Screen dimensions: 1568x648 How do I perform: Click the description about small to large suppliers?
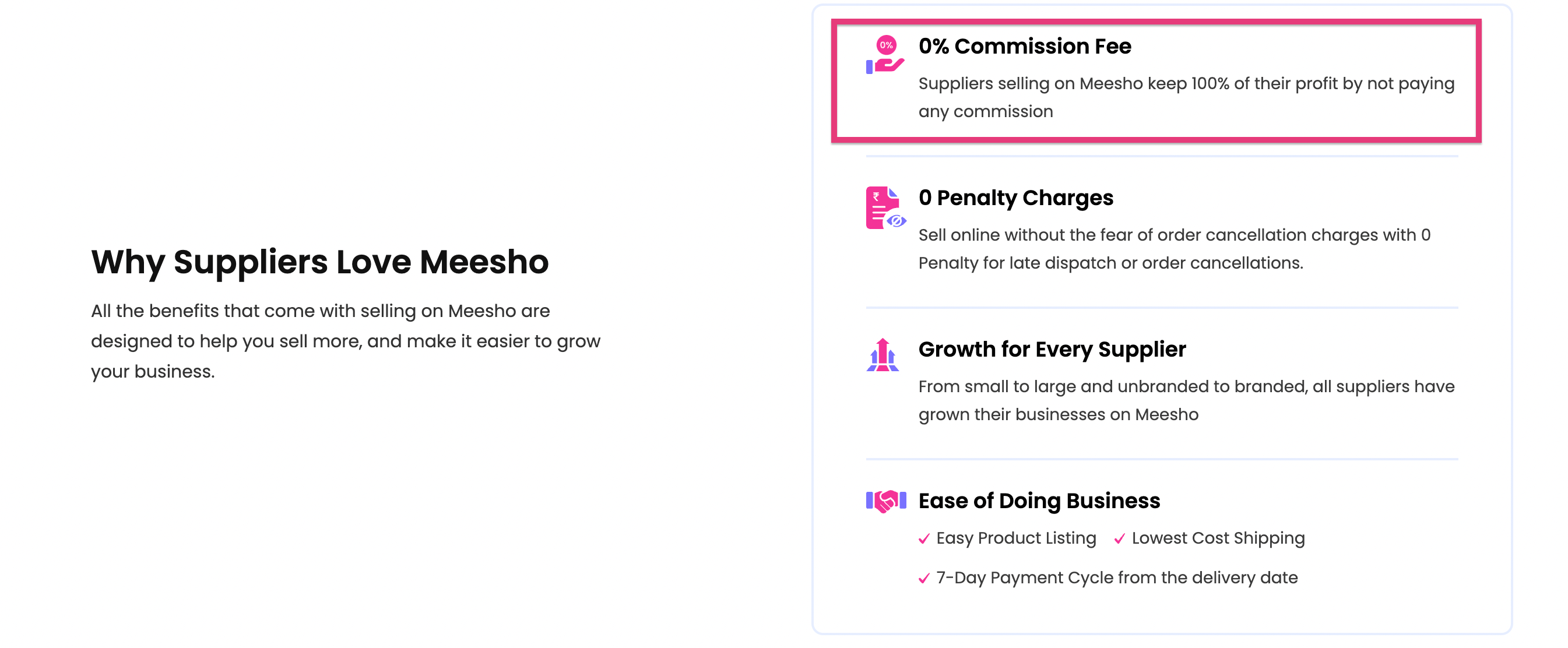click(x=1186, y=400)
